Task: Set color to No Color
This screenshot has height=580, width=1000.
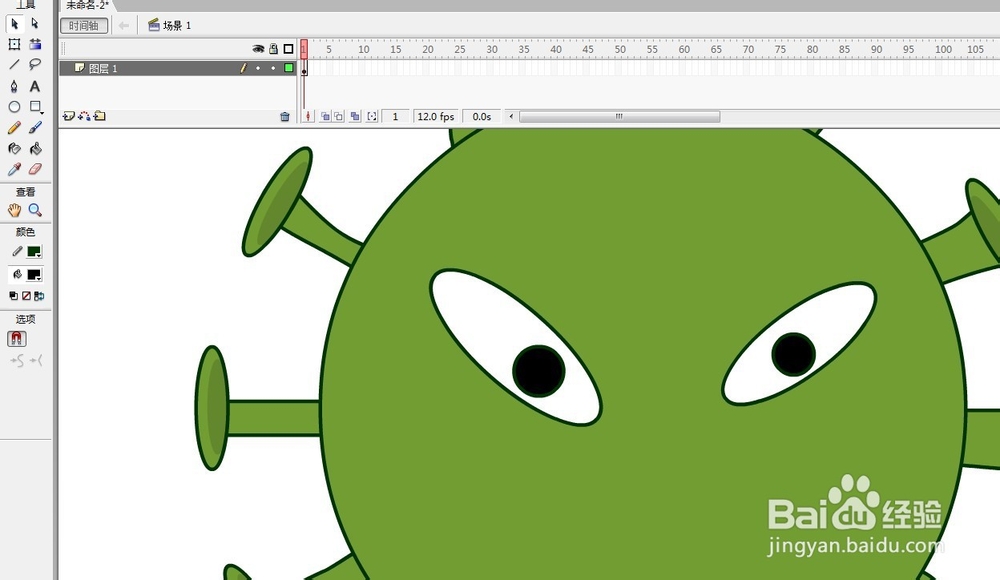Action: click(26, 296)
